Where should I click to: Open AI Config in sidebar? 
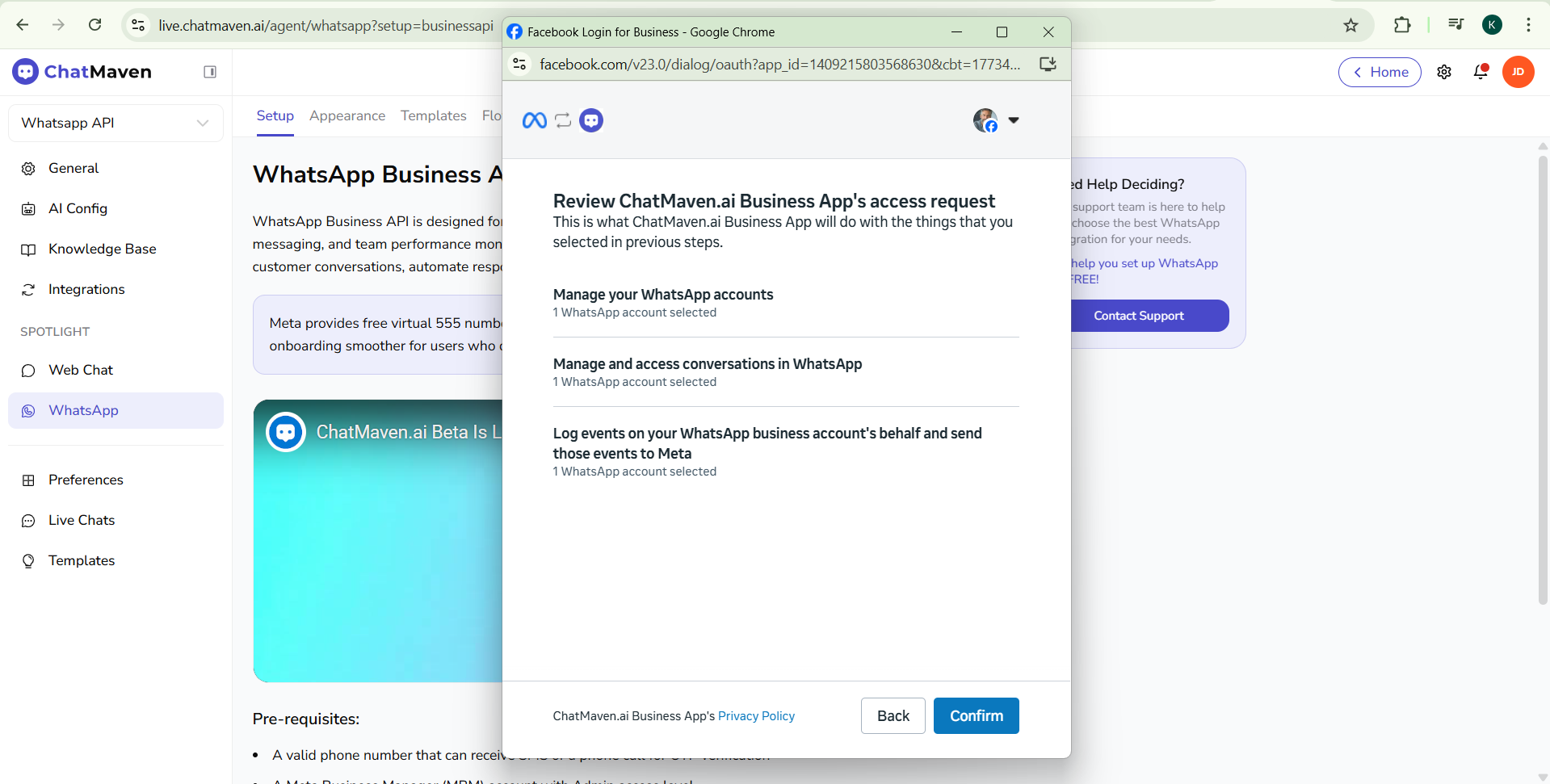(78, 208)
